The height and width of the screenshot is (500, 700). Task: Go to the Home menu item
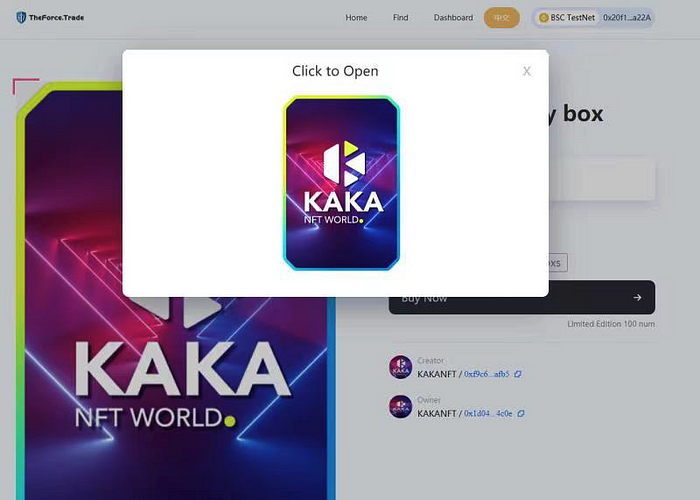click(356, 17)
